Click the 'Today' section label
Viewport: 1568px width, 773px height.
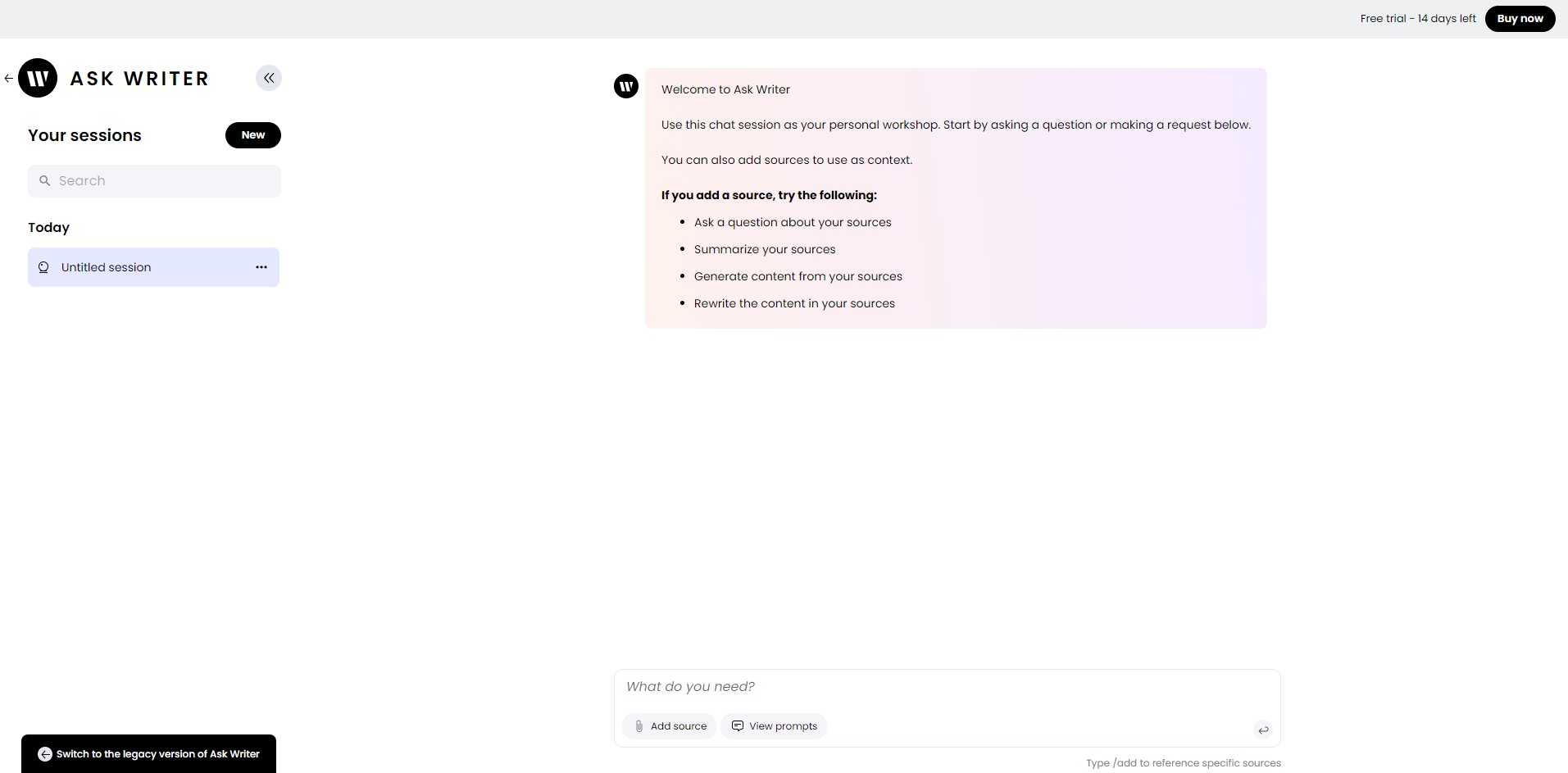(48, 228)
